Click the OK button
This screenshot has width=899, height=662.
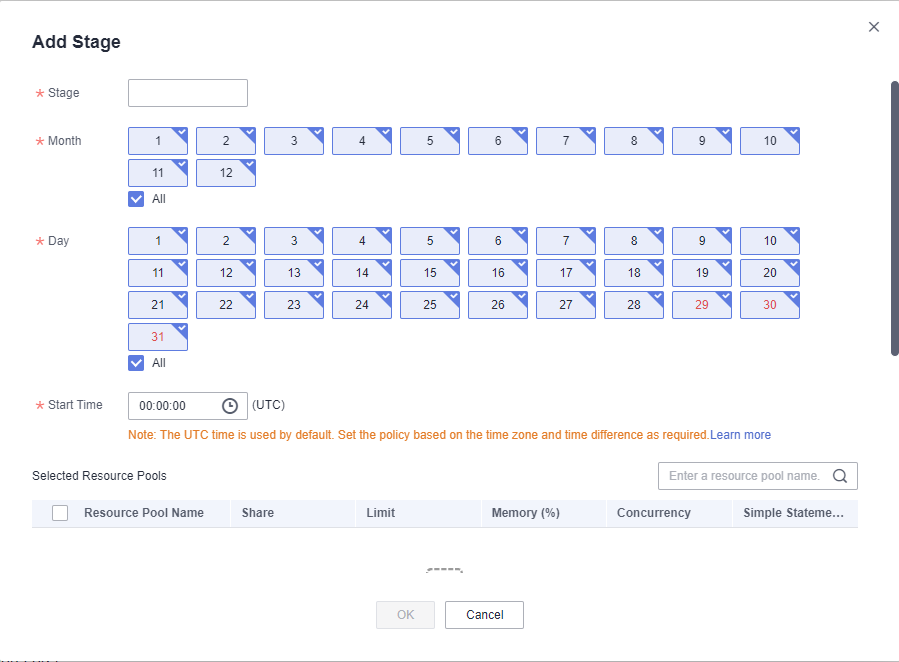(x=405, y=615)
